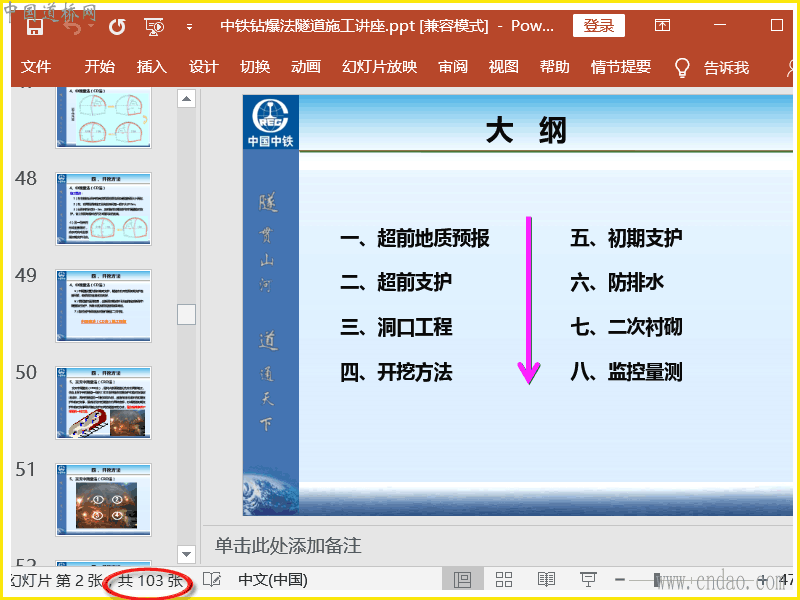Click outline item 四、开挖方法
This screenshot has height=600, width=800.
coord(396,372)
